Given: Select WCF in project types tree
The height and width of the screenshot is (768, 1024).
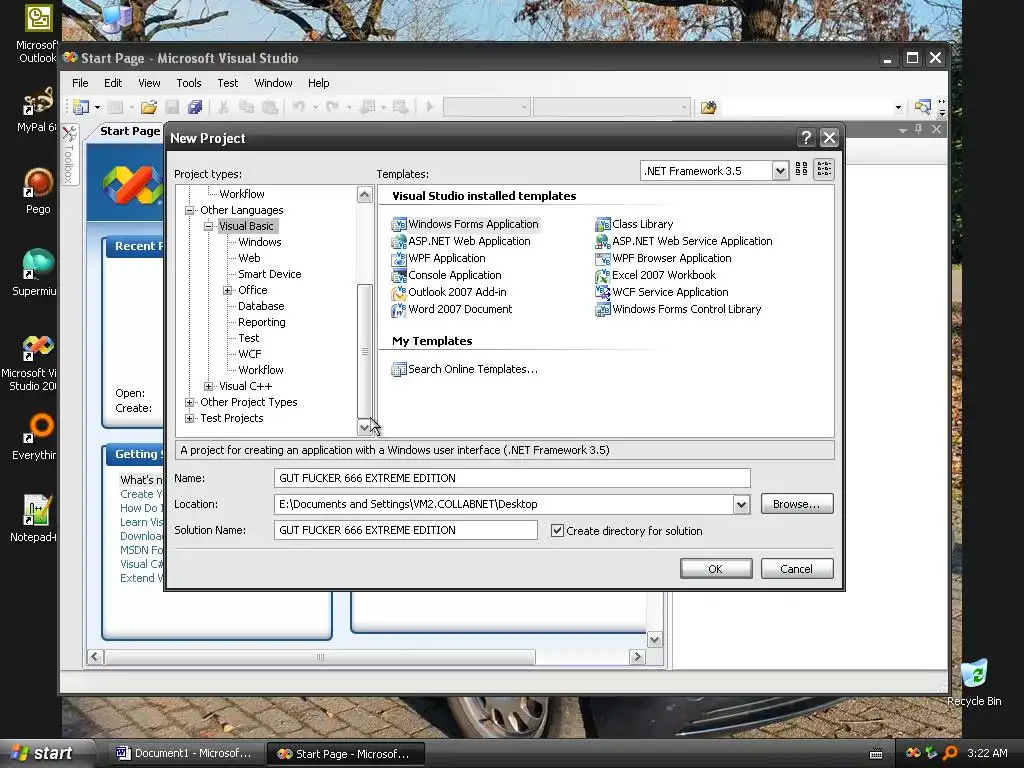Looking at the screenshot, I should pyautogui.click(x=249, y=354).
